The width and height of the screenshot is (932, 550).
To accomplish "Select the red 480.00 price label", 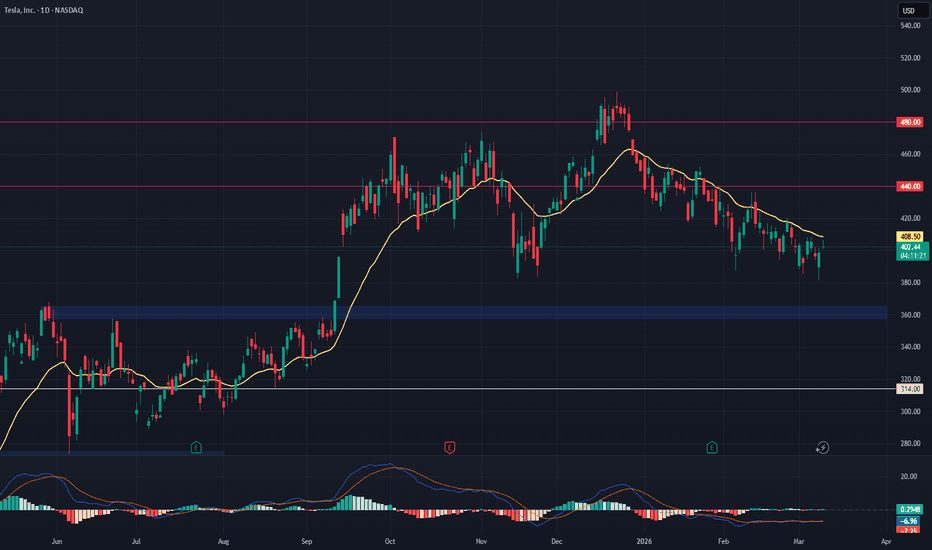I will [908, 123].
